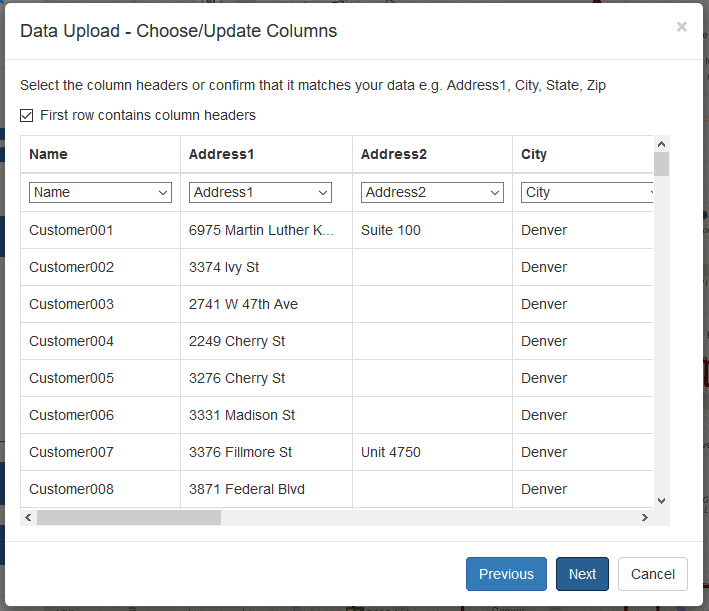Click the table's scroll down arrow

coord(662,501)
